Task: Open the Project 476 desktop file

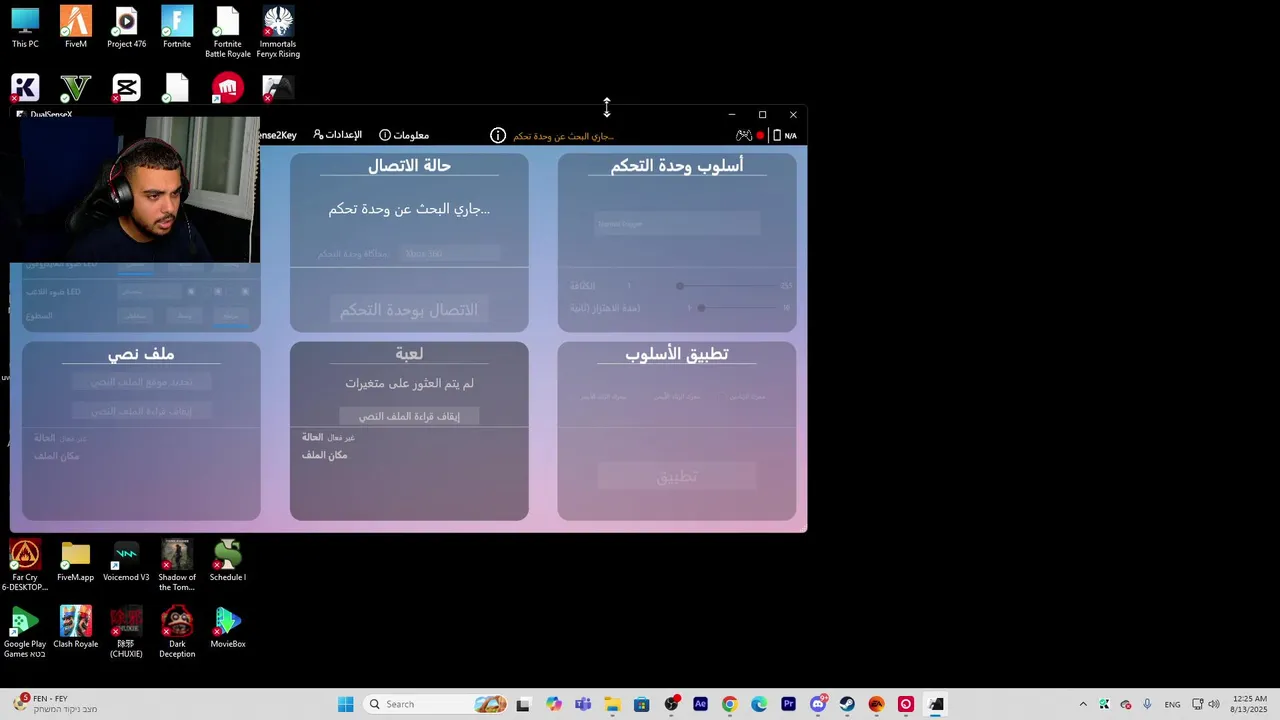Action: click(x=126, y=27)
